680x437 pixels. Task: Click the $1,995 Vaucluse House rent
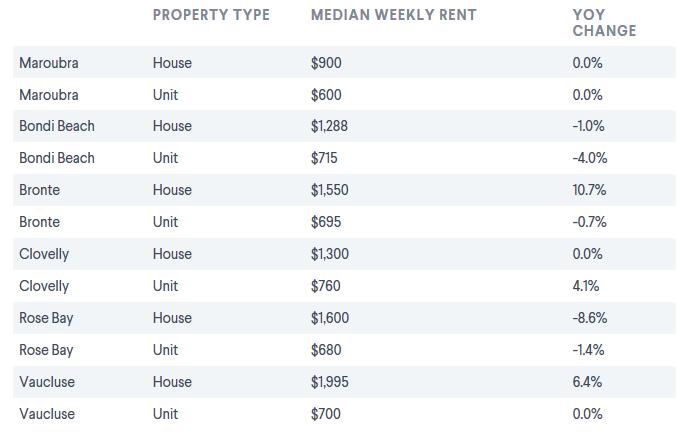[x=330, y=382]
